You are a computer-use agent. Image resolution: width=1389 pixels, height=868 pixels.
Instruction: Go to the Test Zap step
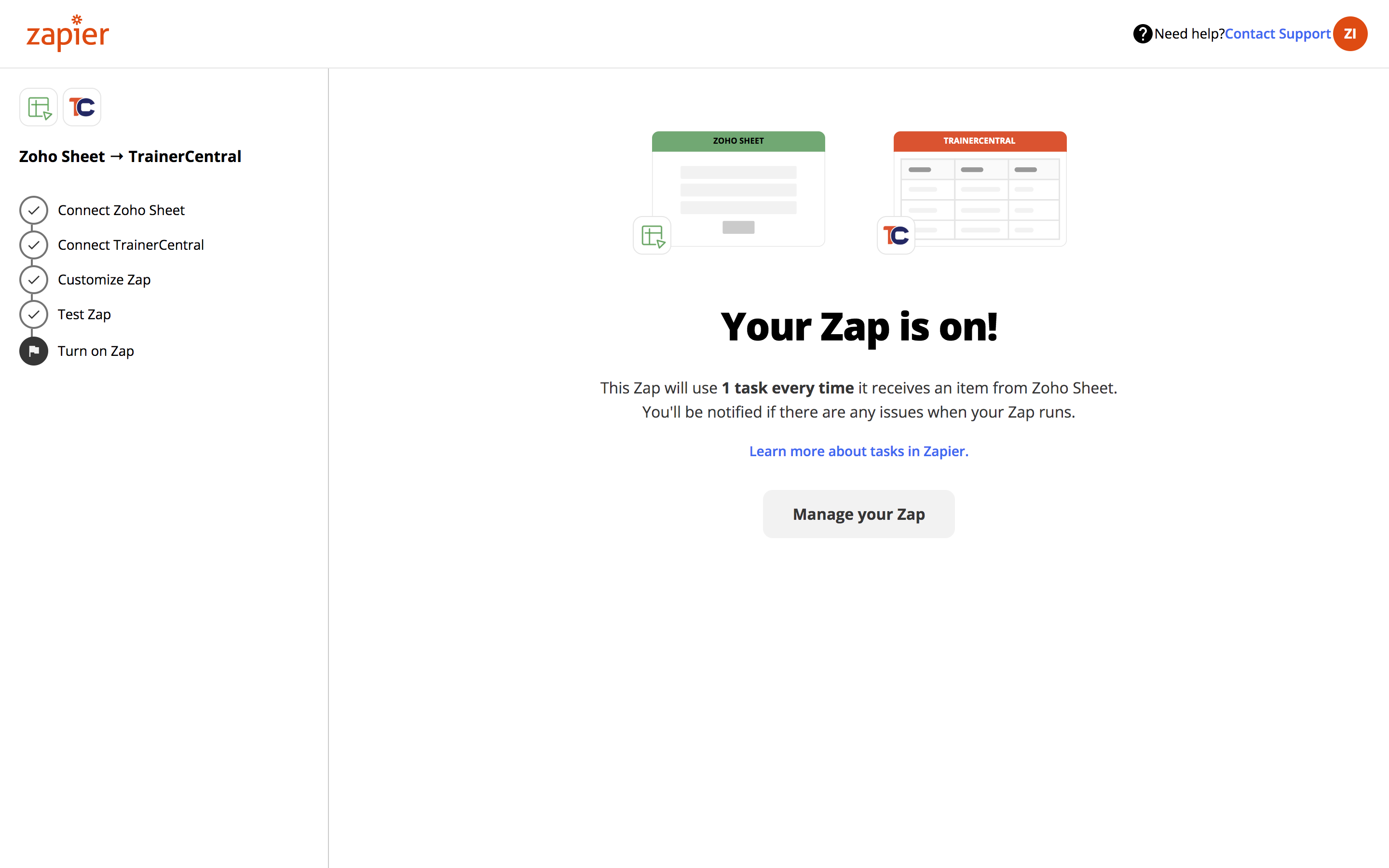tap(84, 314)
